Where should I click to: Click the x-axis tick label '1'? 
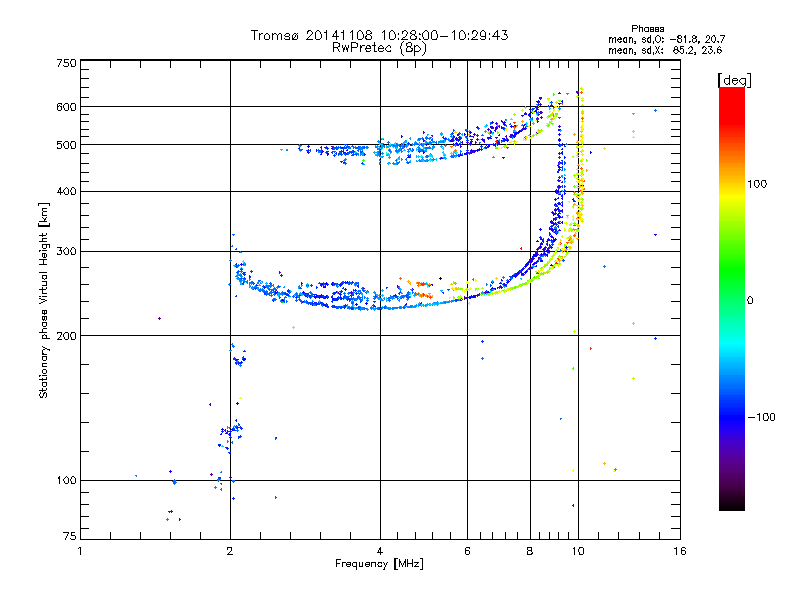(x=80, y=551)
